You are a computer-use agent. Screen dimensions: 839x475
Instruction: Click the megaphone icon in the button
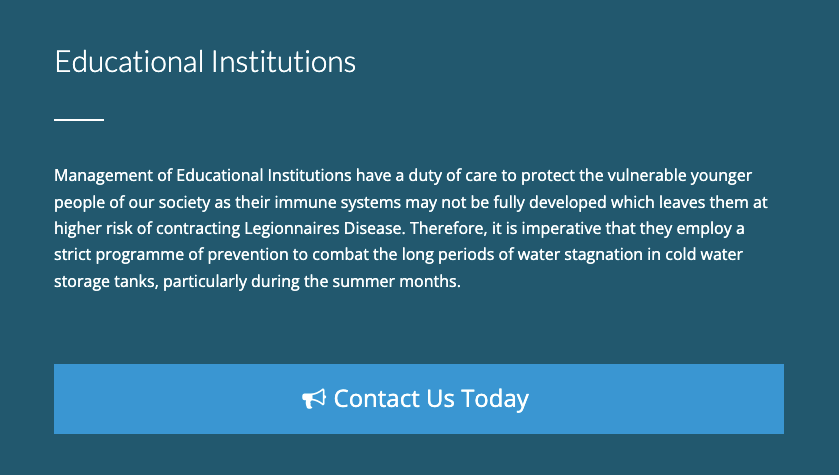tap(314, 399)
